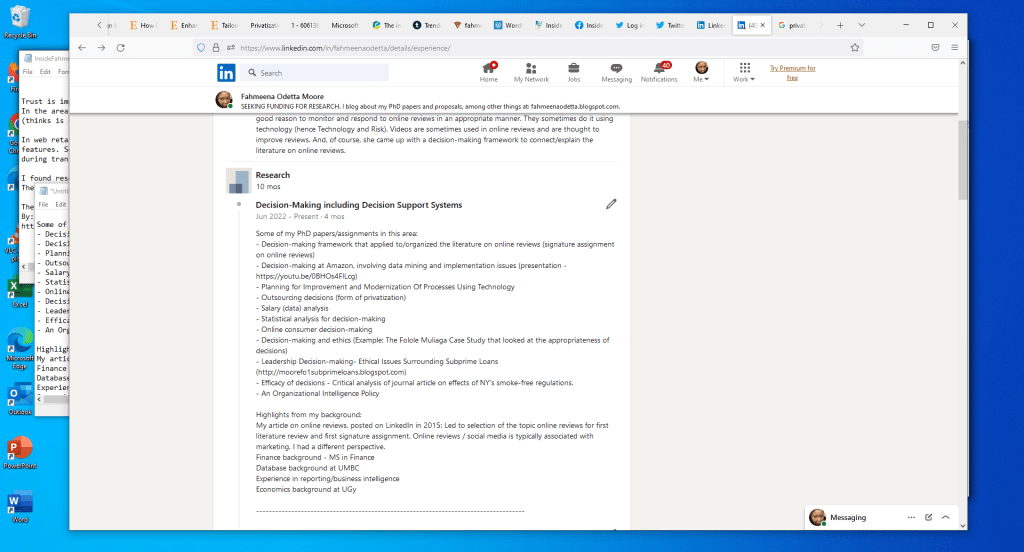The image size is (1024, 552).
Task: View Notifications with the 40 badge
Action: click(659, 71)
